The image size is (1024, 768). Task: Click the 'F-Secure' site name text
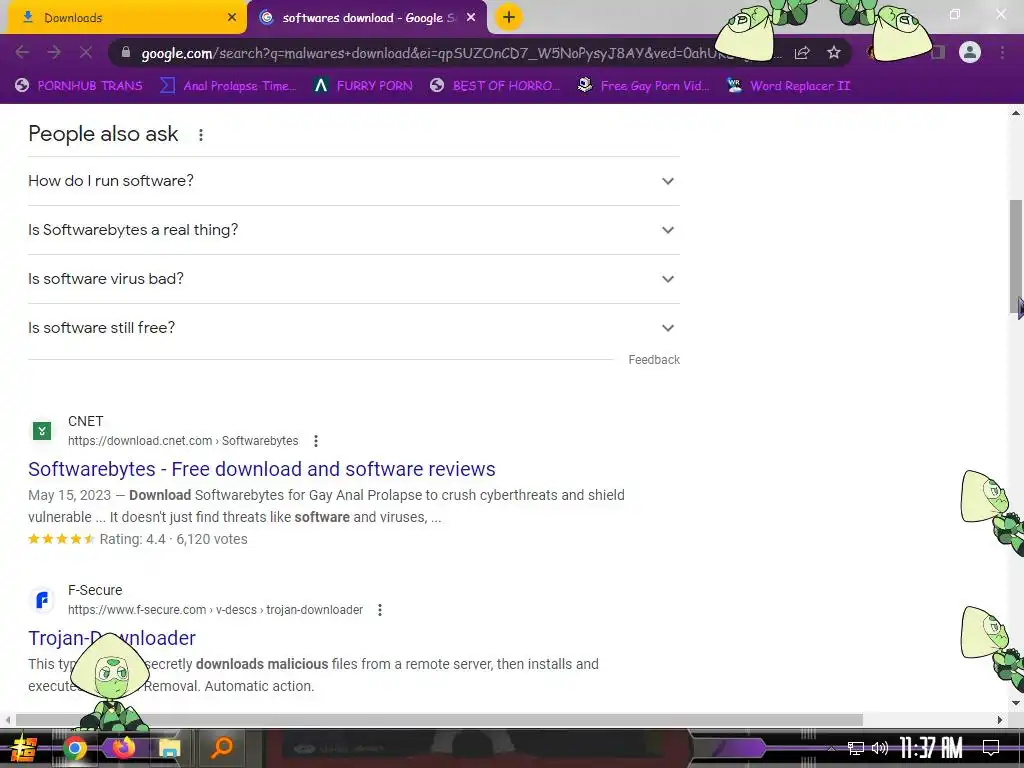[x=95, y=590]
